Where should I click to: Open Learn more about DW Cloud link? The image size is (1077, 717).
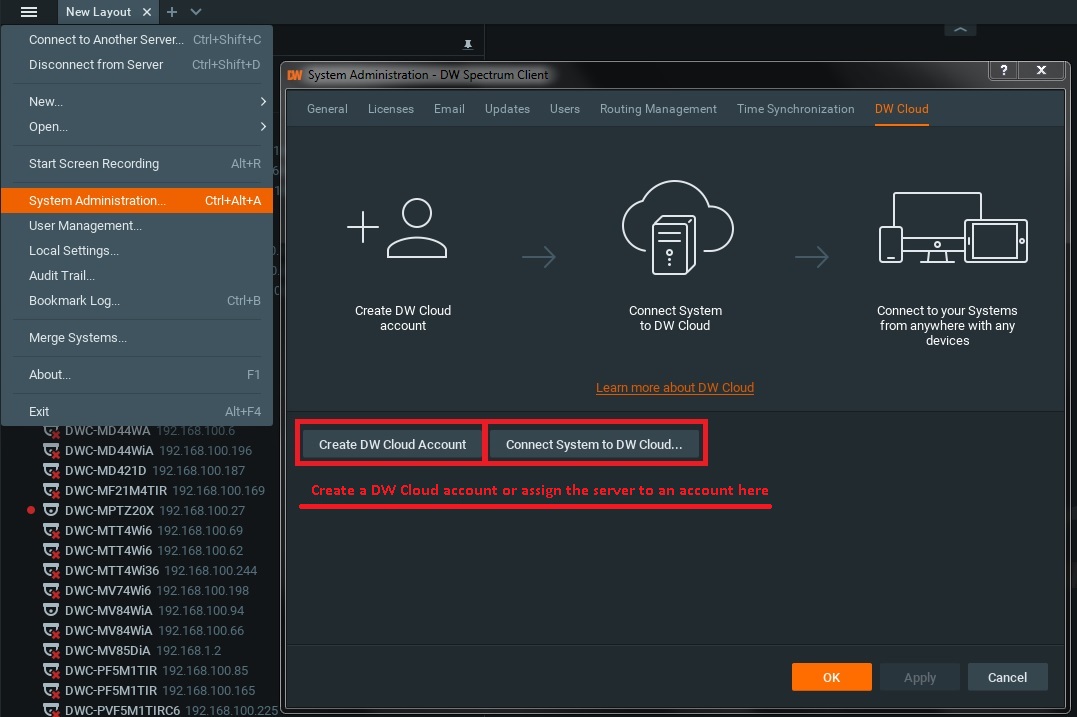(x=674, y=388)
